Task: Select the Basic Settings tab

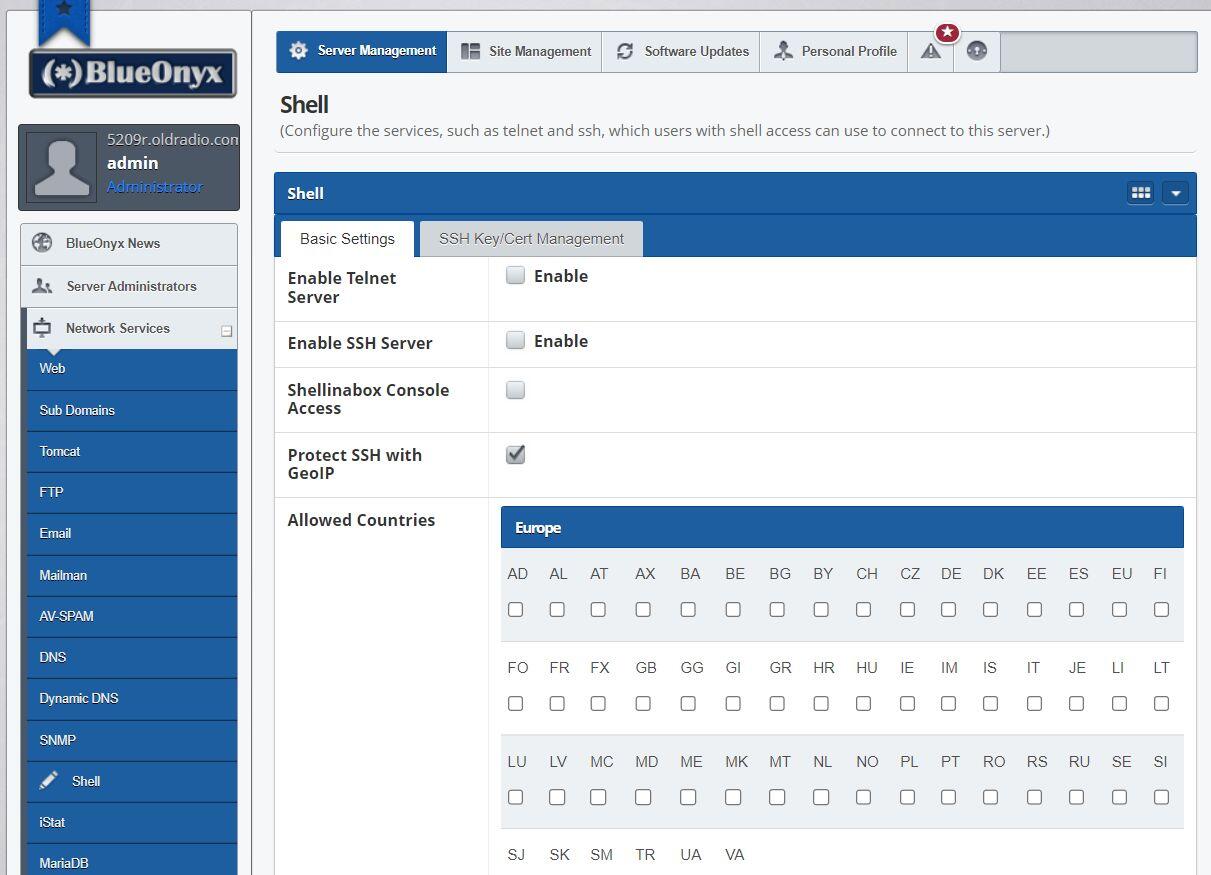Action: [347, 239]
